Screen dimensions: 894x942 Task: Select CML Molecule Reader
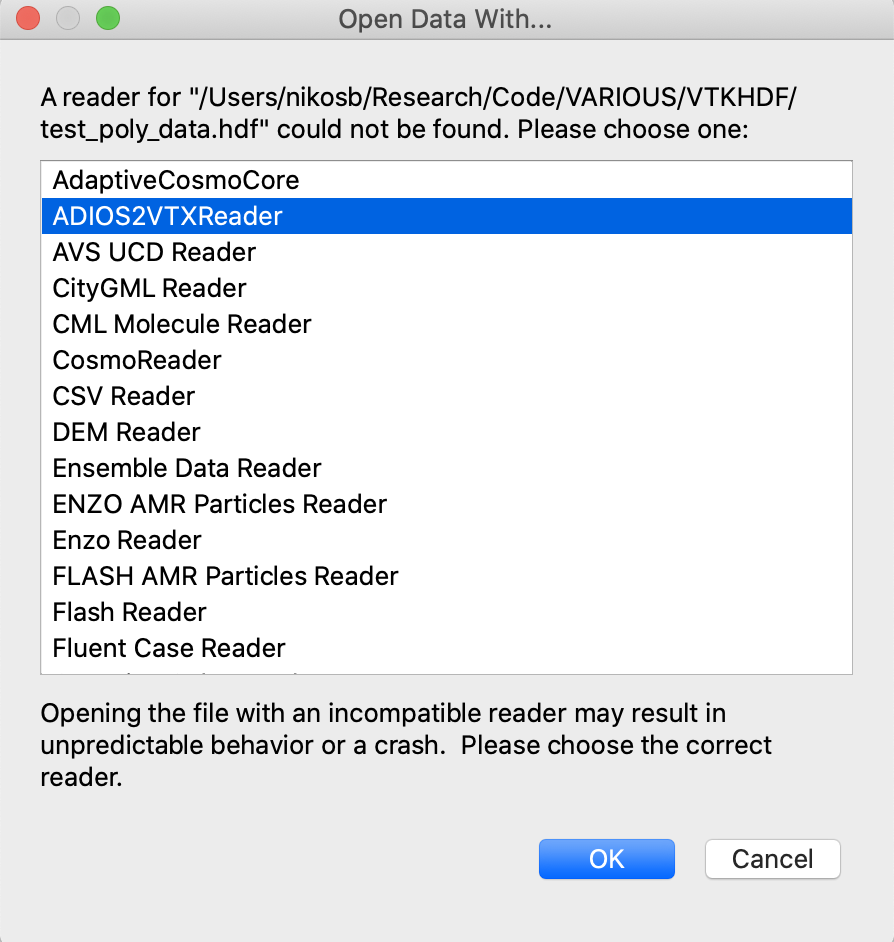[x=182, y=324]
